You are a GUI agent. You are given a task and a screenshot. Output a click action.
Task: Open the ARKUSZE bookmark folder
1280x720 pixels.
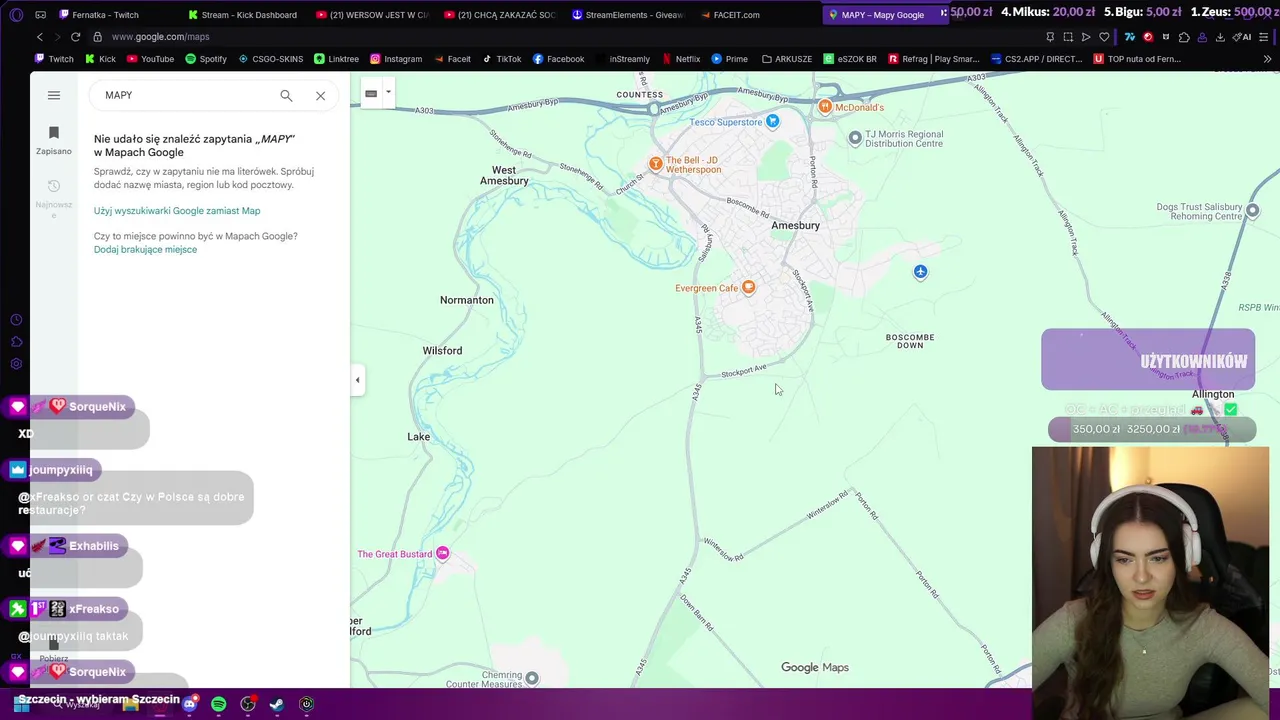(x=787, y=59)
